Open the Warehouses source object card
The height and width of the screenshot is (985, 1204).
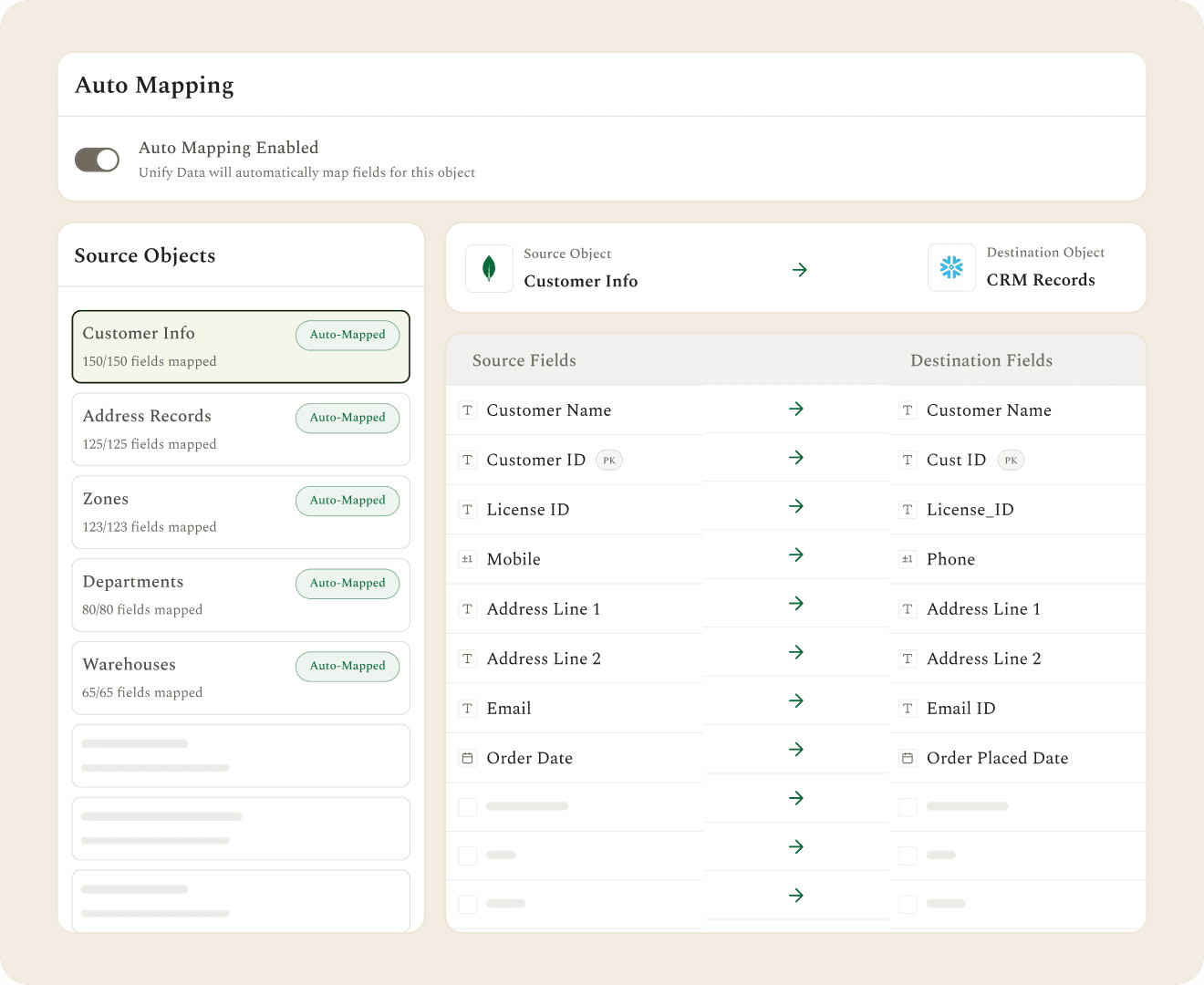click(x=241, y=679)
